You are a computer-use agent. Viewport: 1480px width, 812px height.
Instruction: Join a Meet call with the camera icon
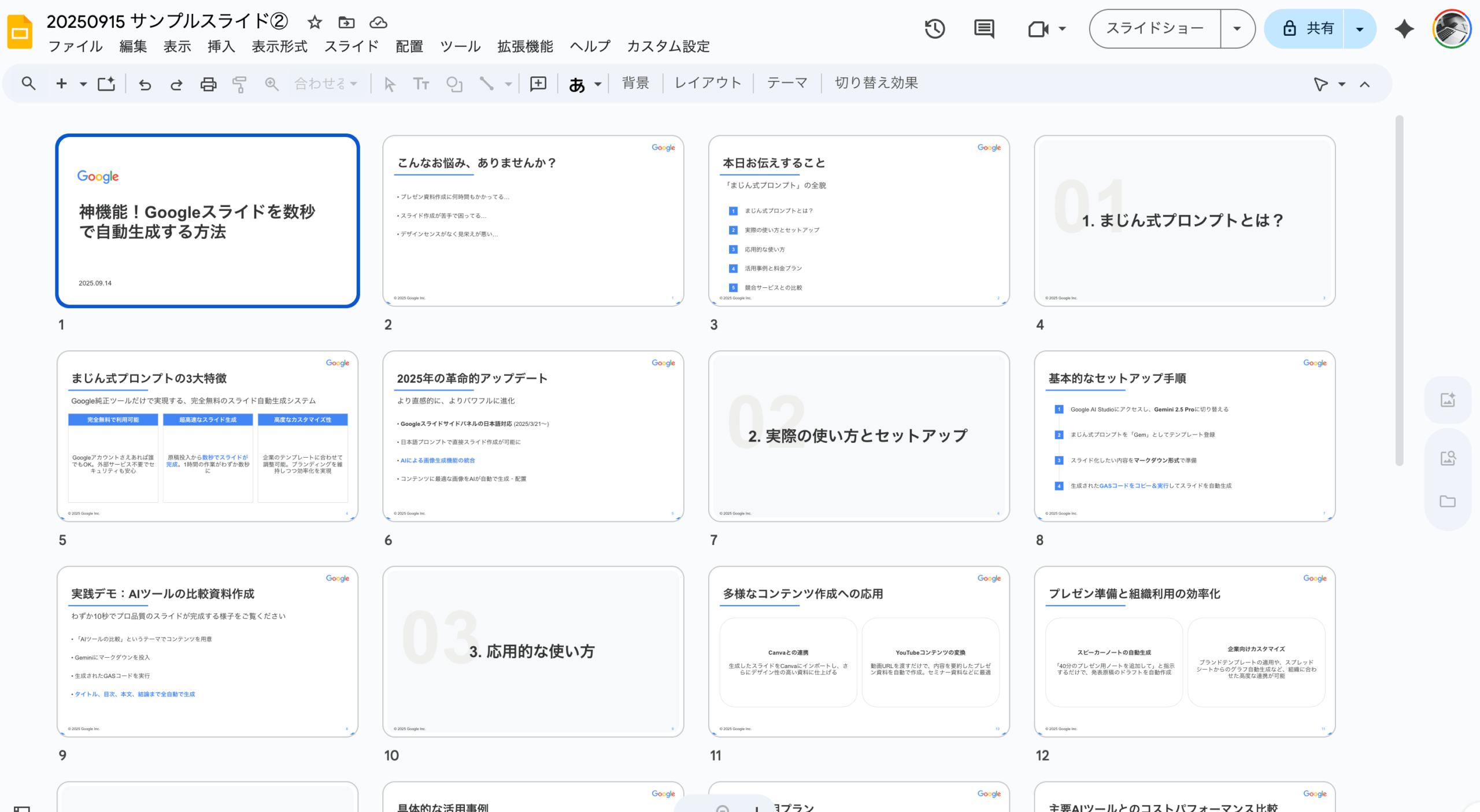(x=1038, y=28)
